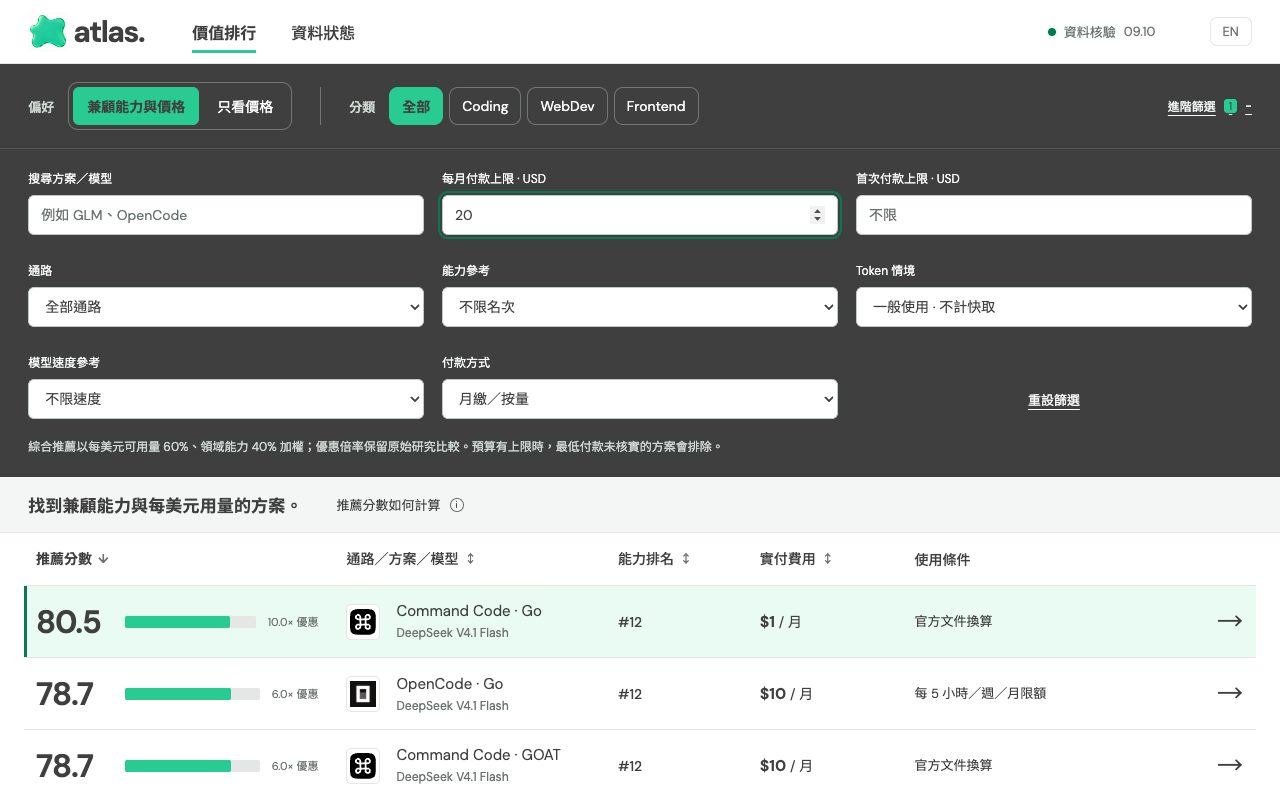Image resolution: width=1280 pixels, height=800 pixels.
Task: Open the 通路 dropdown showing 全部通路
Action: coord(226,307)
